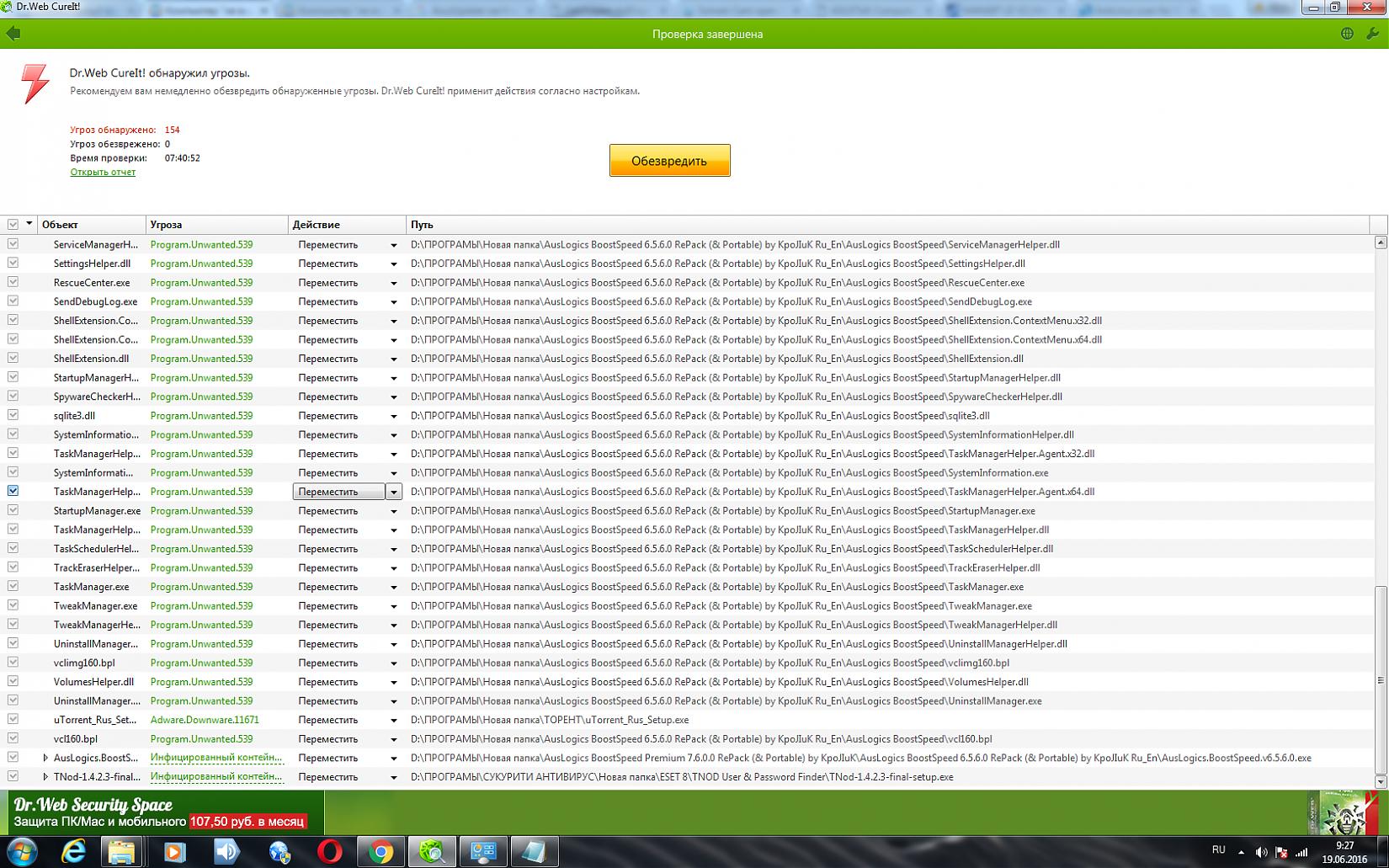The height and width of the screenshot is (868, 1389).
Task: Uncheck the SettingsHelper.dll row checkbox
Action: [13, 264]
